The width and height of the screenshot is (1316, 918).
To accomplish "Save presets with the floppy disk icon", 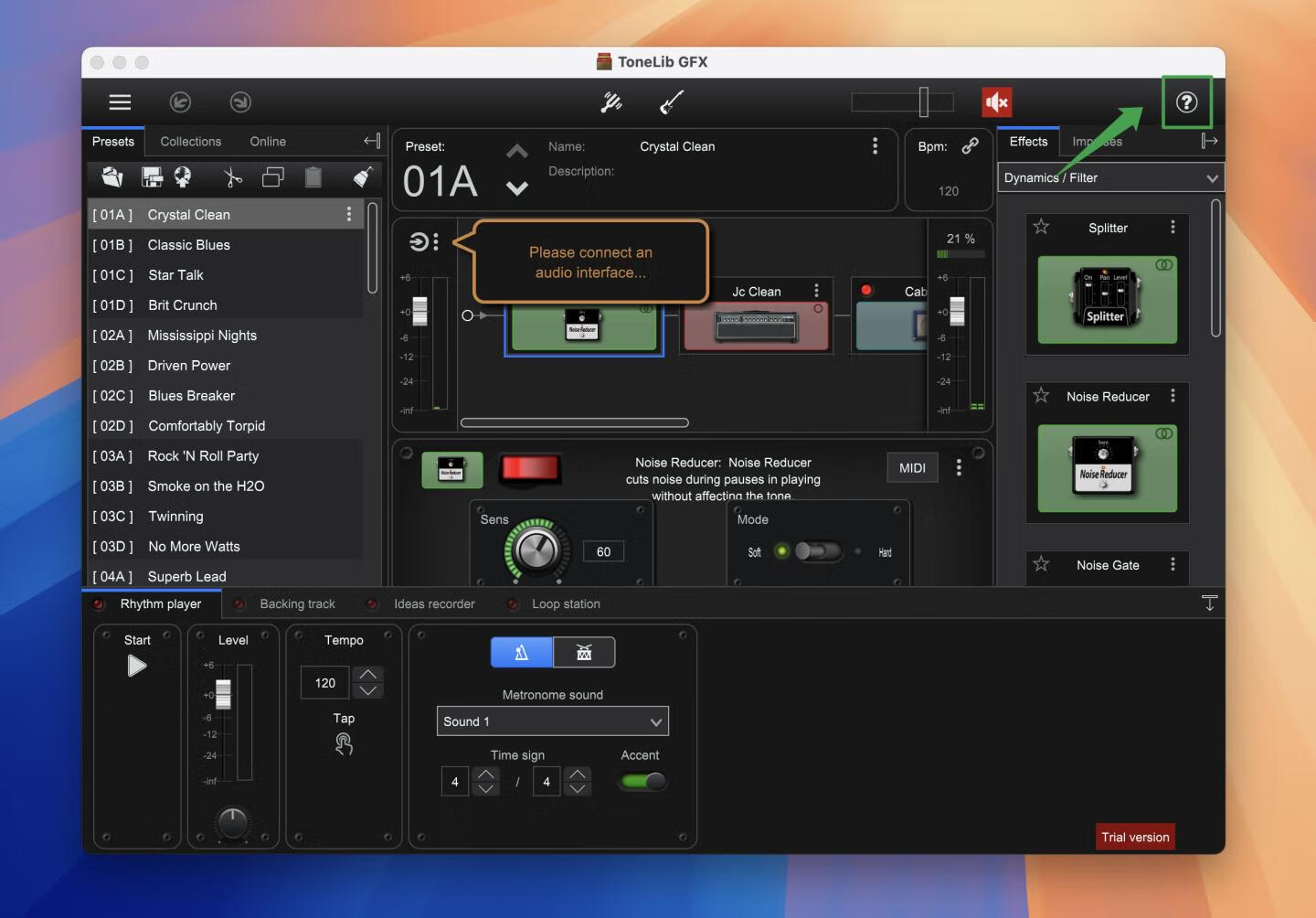I will (x=152, y=176).
